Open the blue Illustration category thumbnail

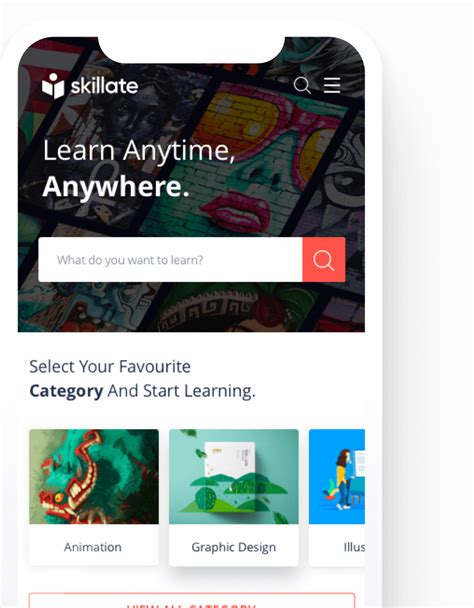[337, 477]
